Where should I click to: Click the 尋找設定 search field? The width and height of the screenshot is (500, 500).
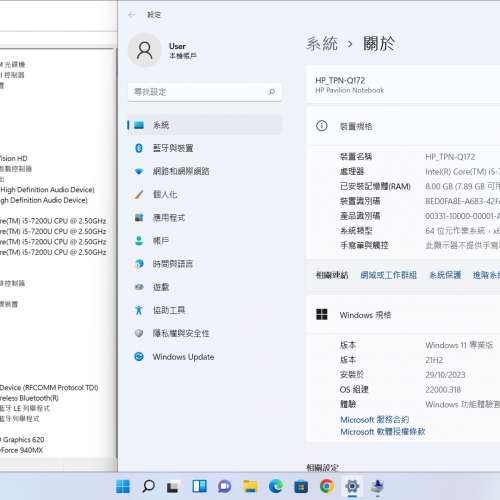pyautogui.click(x=205, y=92)
